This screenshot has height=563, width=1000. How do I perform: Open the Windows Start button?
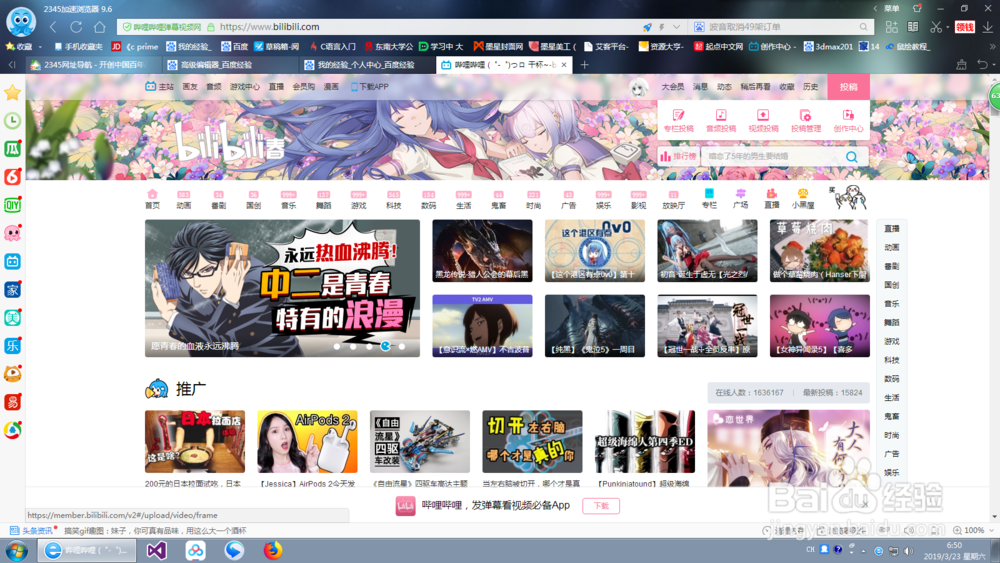pyautogui.click(x=17, y=550)
